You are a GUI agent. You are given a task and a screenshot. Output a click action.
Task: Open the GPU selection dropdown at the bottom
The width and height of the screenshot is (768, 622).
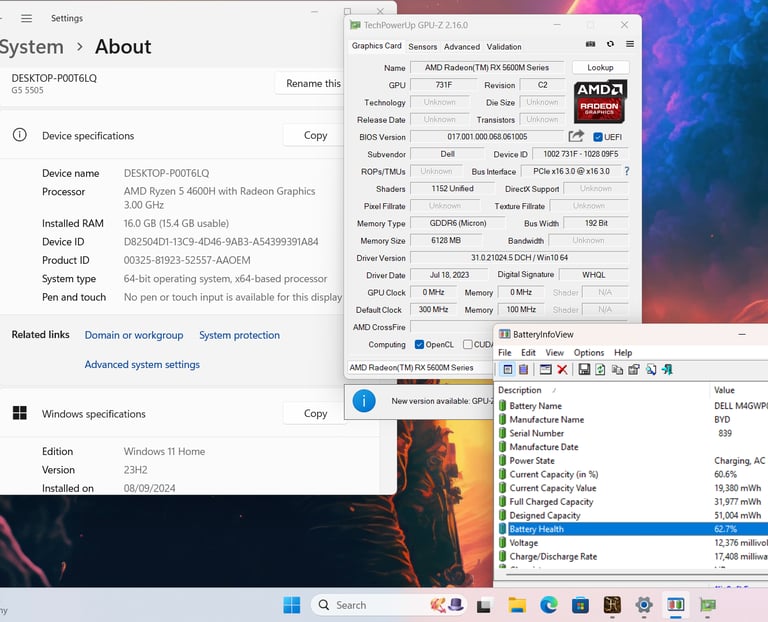tap(420, 367)
